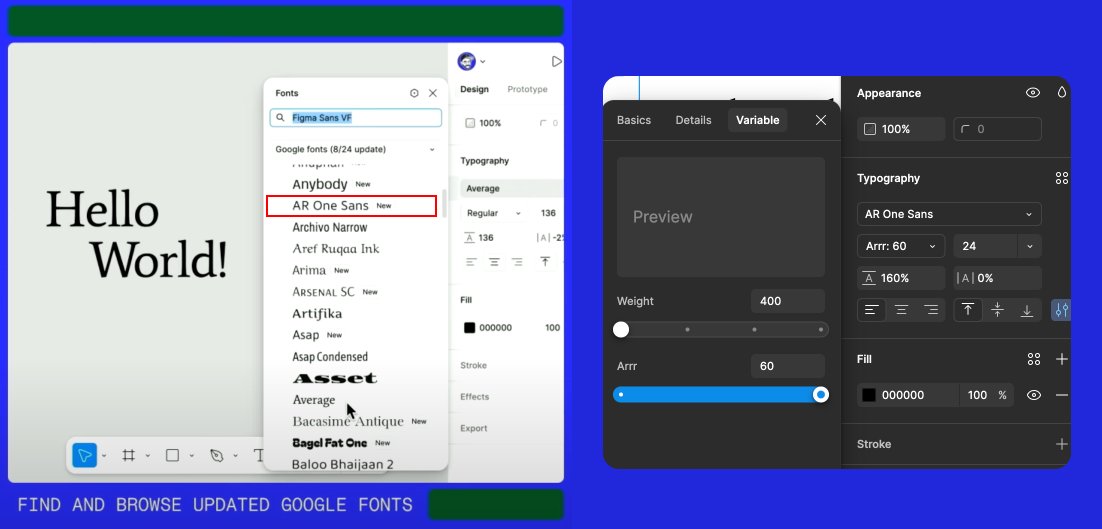This screenshot has height=529, width=1102.
Task: Click the line height field showing 160%
Action: click(901, 278)
